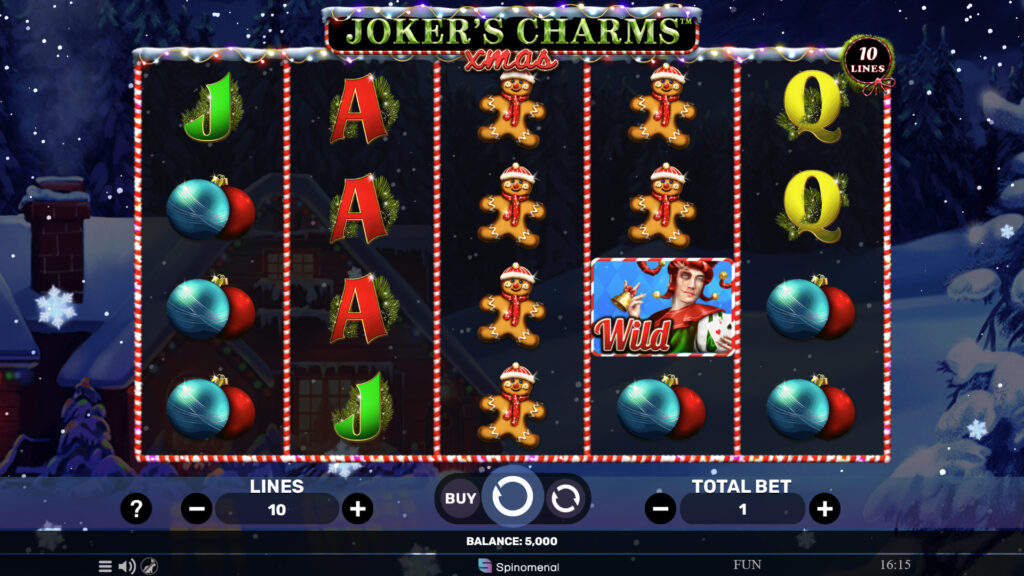Click the lines value field showing 10

(x=277, y=509)
